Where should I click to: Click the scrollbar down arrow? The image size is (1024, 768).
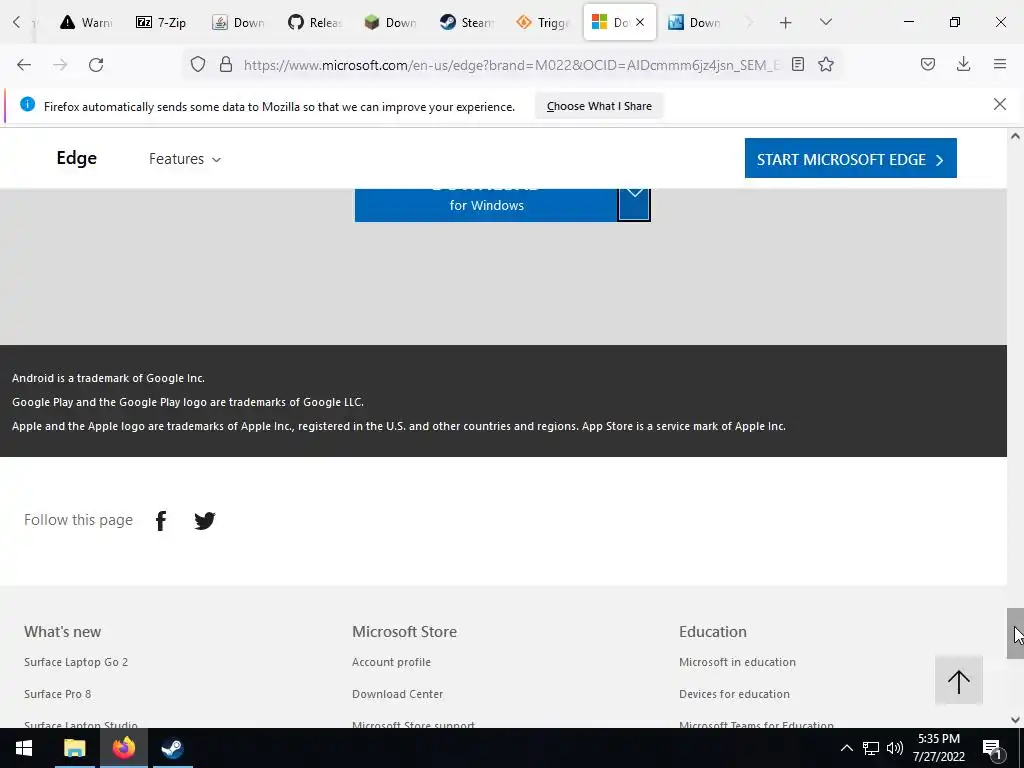[x=1015, y=720]
